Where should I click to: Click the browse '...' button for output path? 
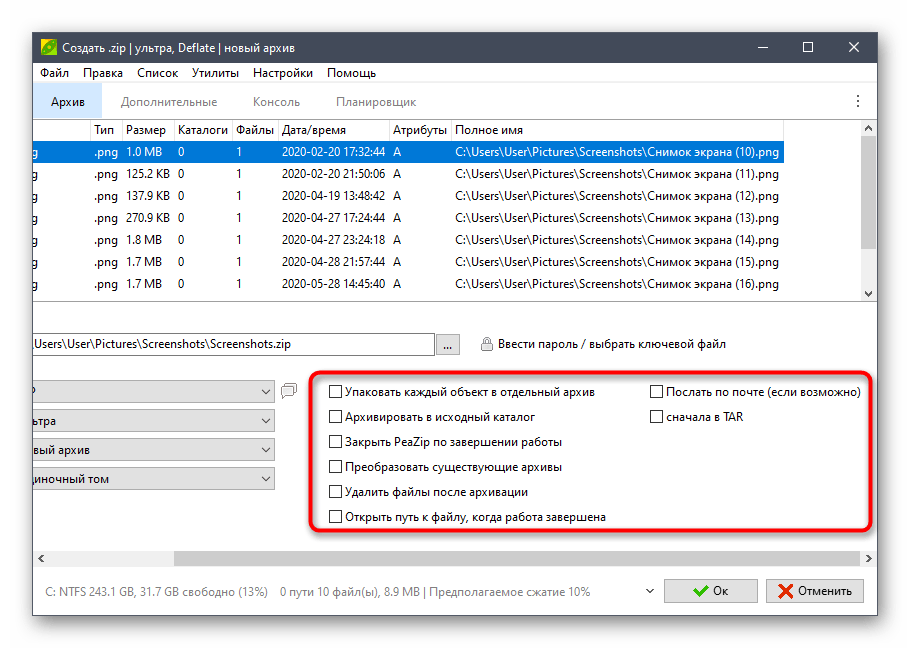448,344
